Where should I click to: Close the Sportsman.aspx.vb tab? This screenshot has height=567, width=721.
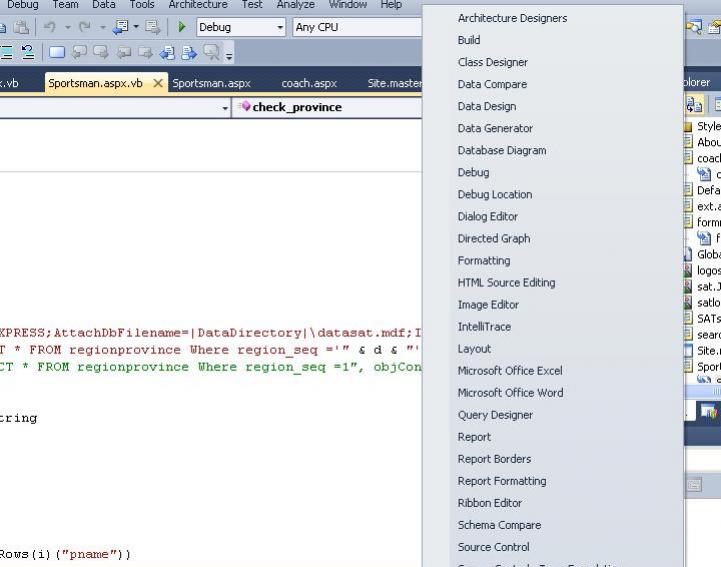158,83
